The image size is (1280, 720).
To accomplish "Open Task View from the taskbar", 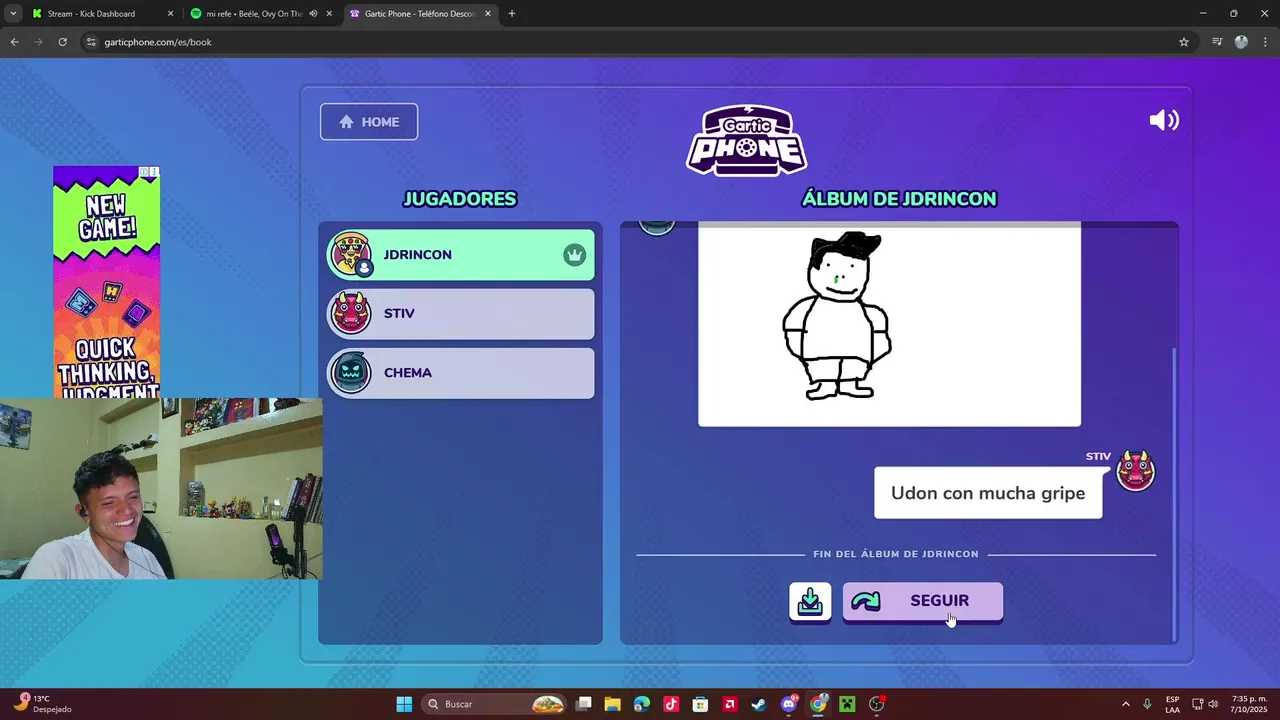I will (584, 704).
